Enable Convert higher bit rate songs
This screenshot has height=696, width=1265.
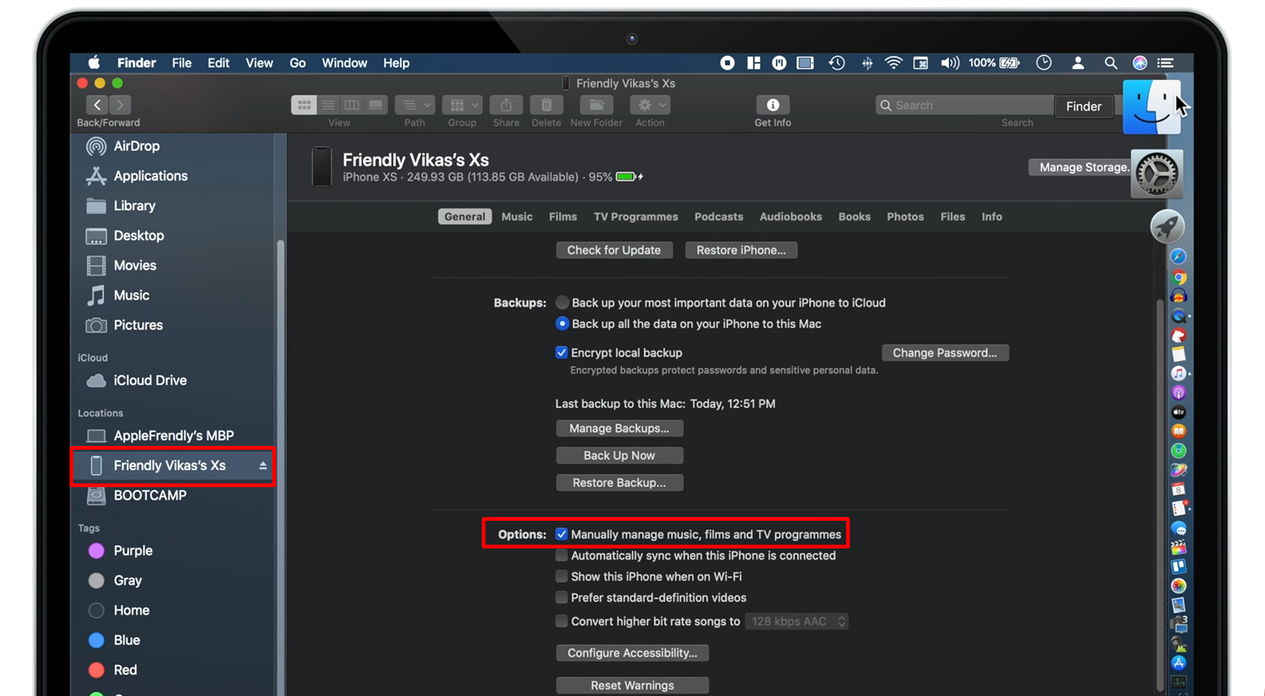(562, 621)
